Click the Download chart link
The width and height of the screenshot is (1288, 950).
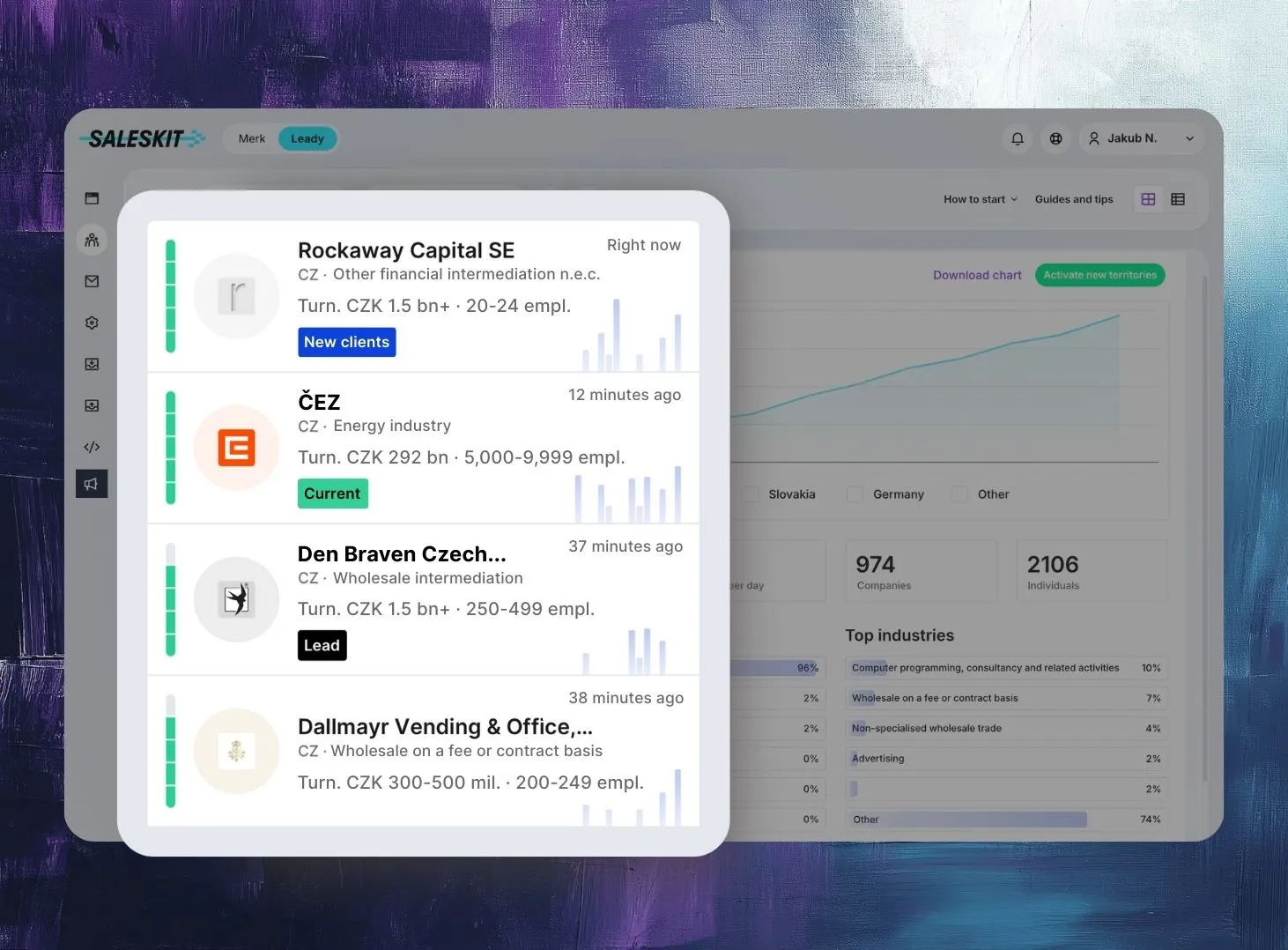[977, 275]
